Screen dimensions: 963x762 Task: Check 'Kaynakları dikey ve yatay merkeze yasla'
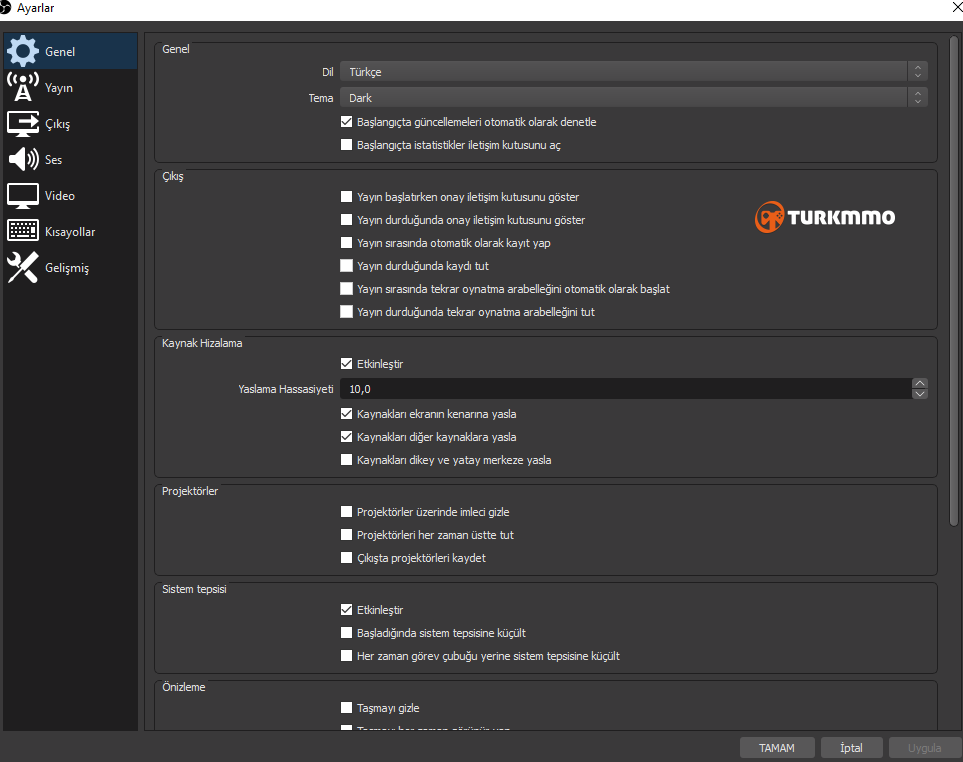pyautogui.click(x=346, y=460)
